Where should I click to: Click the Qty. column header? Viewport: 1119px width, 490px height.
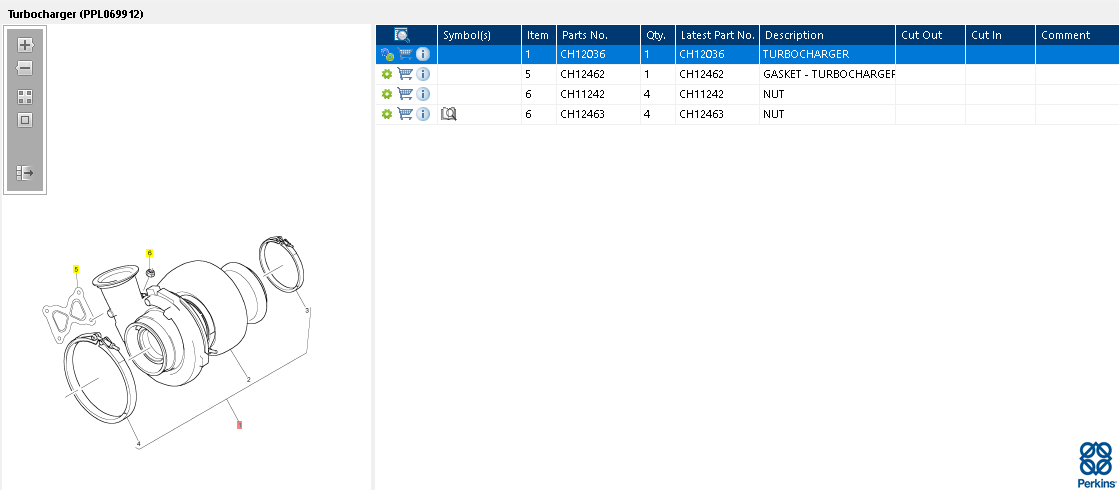[655, 35]
